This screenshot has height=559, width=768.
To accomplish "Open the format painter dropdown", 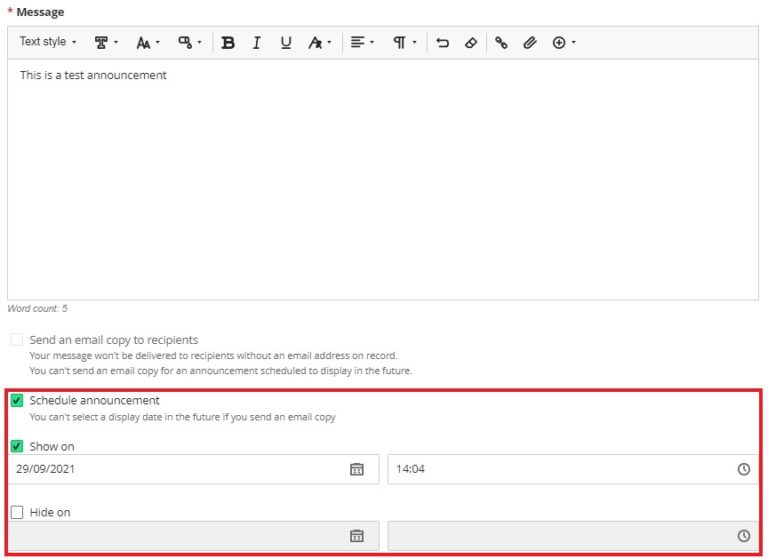I will point(190,43).
